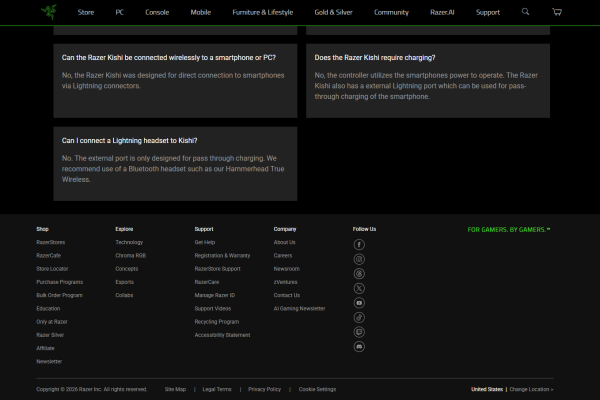Open Legal Terms link
The width and height of the screenshot is (600, 400).
(x=217, y=389)
